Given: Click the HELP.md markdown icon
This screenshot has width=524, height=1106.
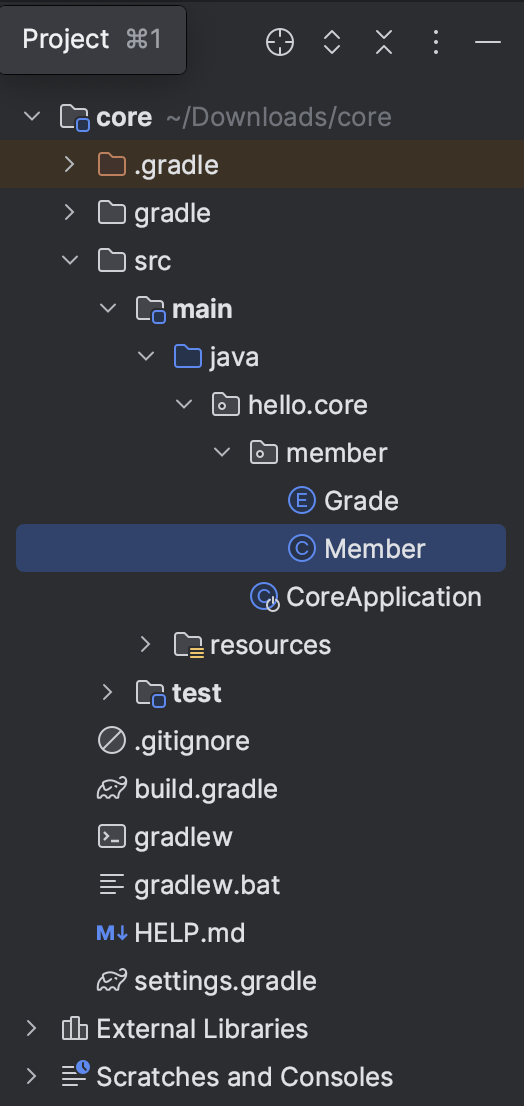Looking at the screenshot, I should click(x=111, y=933).
